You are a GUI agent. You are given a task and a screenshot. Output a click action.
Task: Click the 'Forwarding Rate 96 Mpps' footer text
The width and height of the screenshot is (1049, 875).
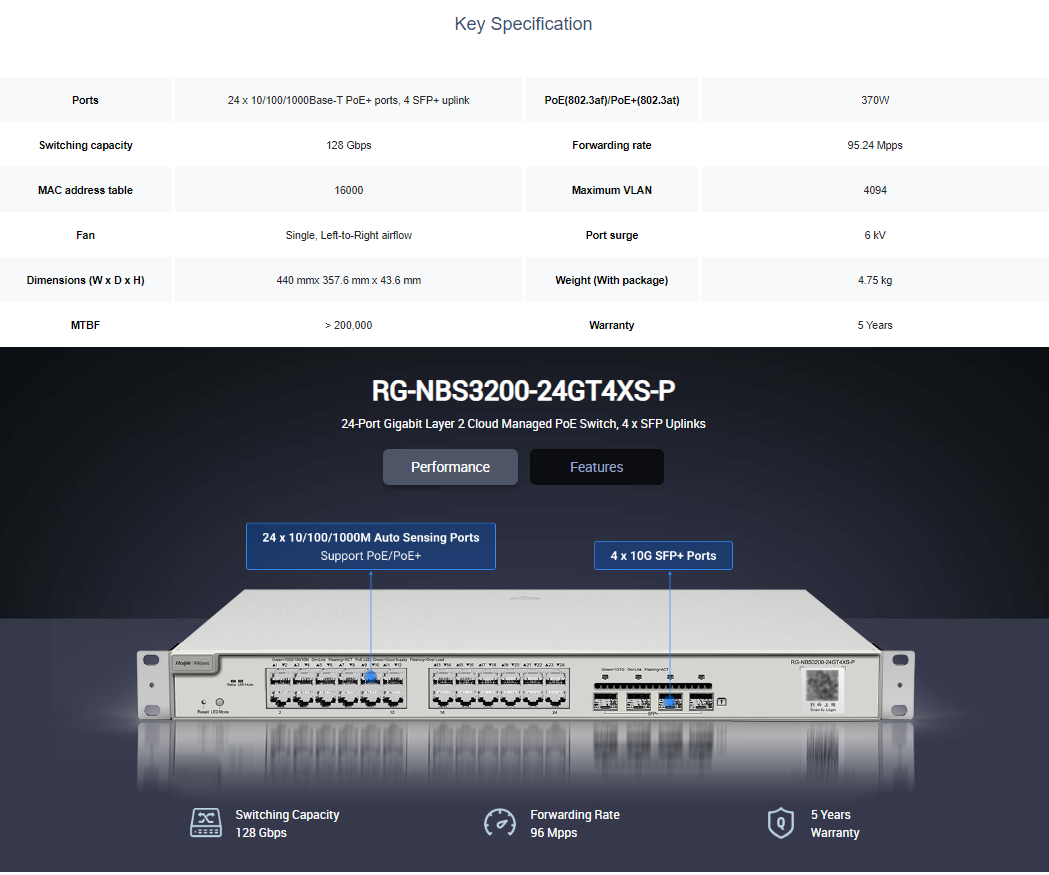(x=575, y=823)
